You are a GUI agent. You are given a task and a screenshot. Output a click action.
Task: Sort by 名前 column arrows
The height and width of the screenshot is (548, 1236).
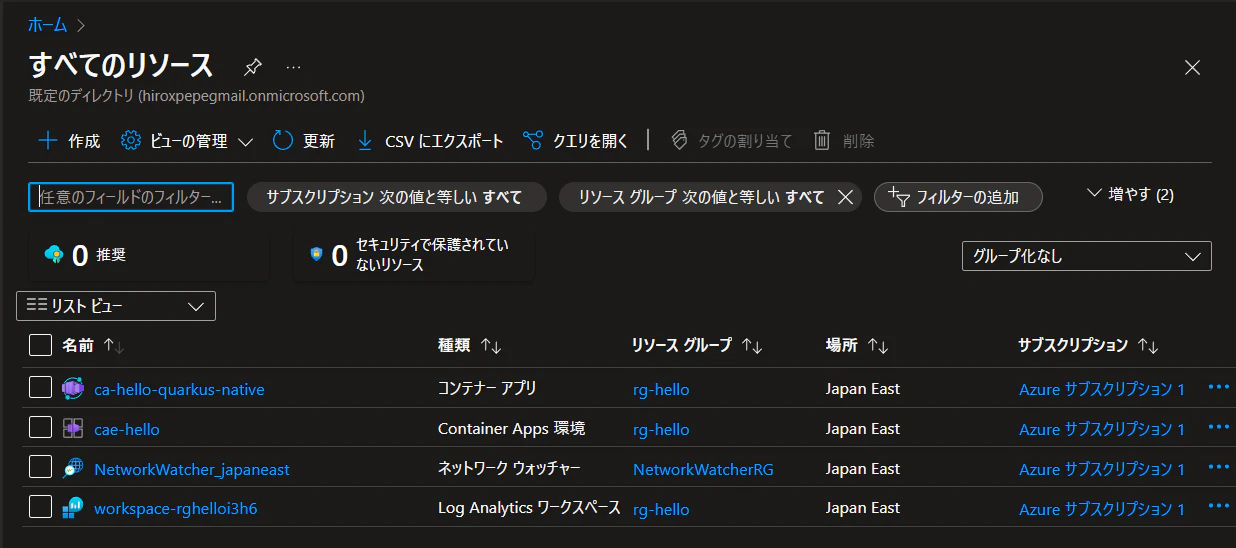click(114, 345)
